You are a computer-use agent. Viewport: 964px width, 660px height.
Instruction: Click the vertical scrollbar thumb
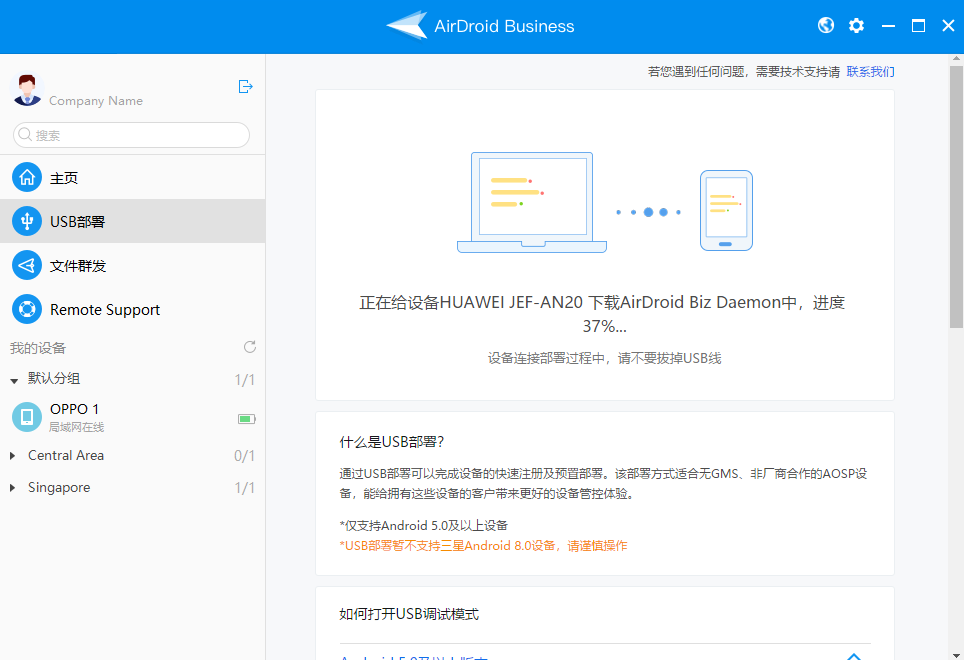coord(956,197)
